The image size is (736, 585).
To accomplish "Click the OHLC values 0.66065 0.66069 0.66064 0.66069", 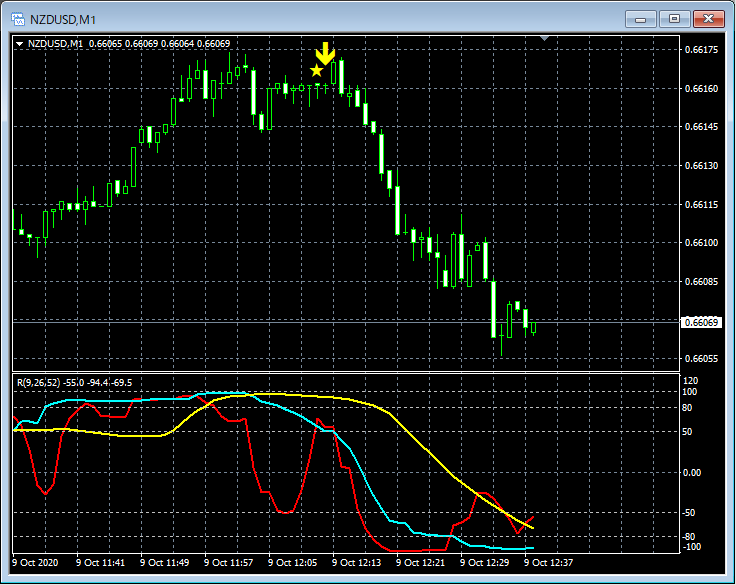I will click(x=160, y=44).
